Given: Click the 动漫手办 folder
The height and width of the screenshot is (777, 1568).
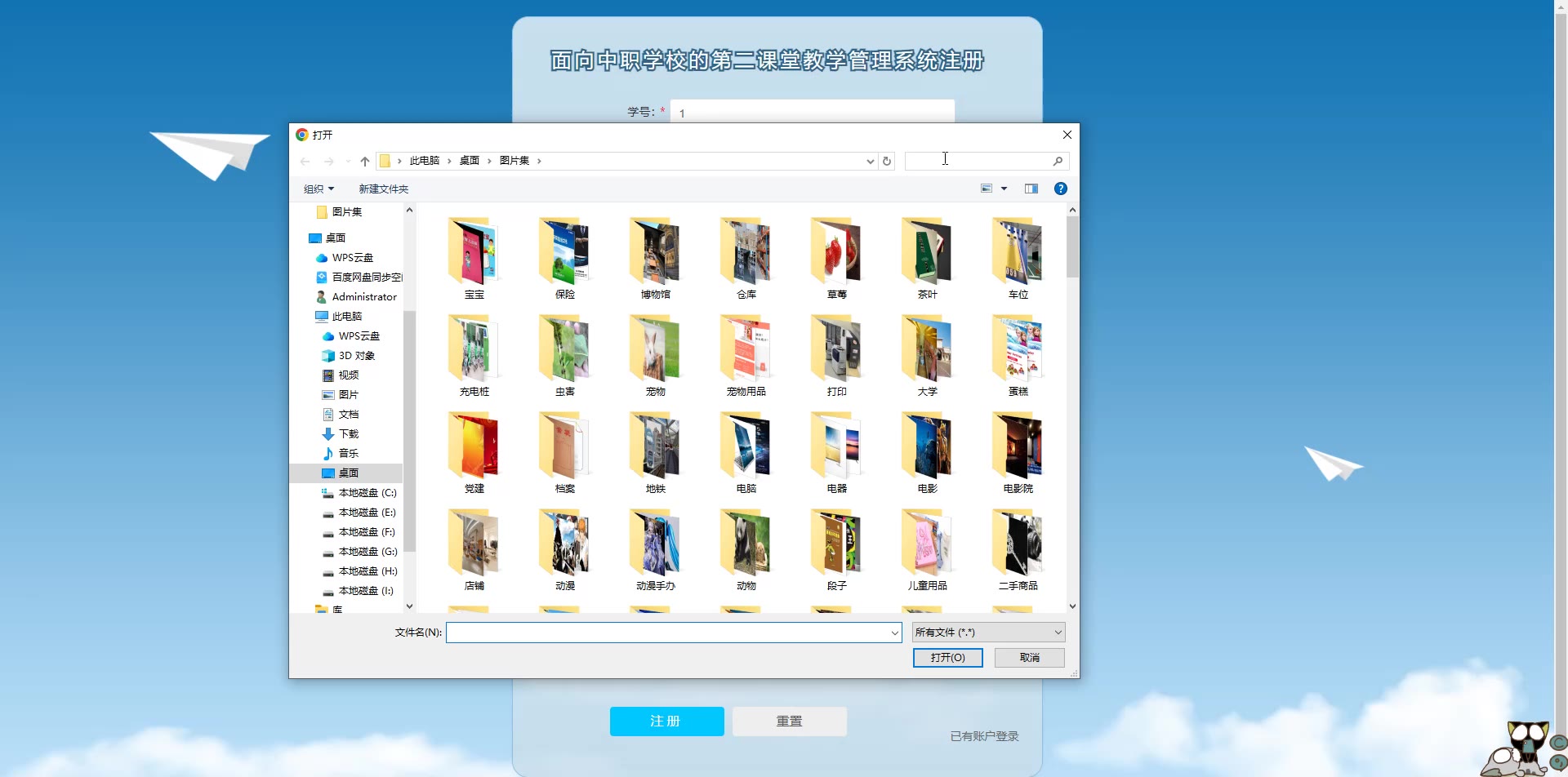Looking at the screenshot, I should tap(656, 550).
